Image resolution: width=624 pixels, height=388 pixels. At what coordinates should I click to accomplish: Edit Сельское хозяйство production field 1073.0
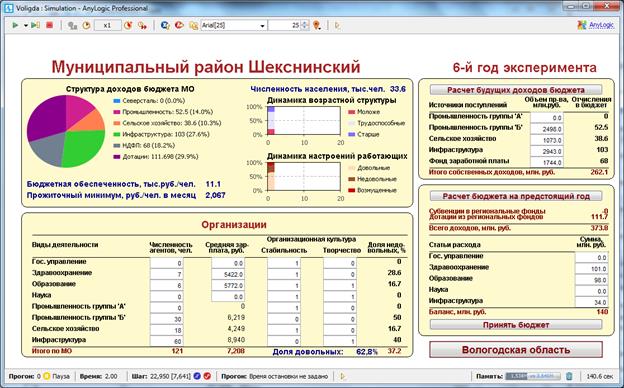(x=547, y=140)
